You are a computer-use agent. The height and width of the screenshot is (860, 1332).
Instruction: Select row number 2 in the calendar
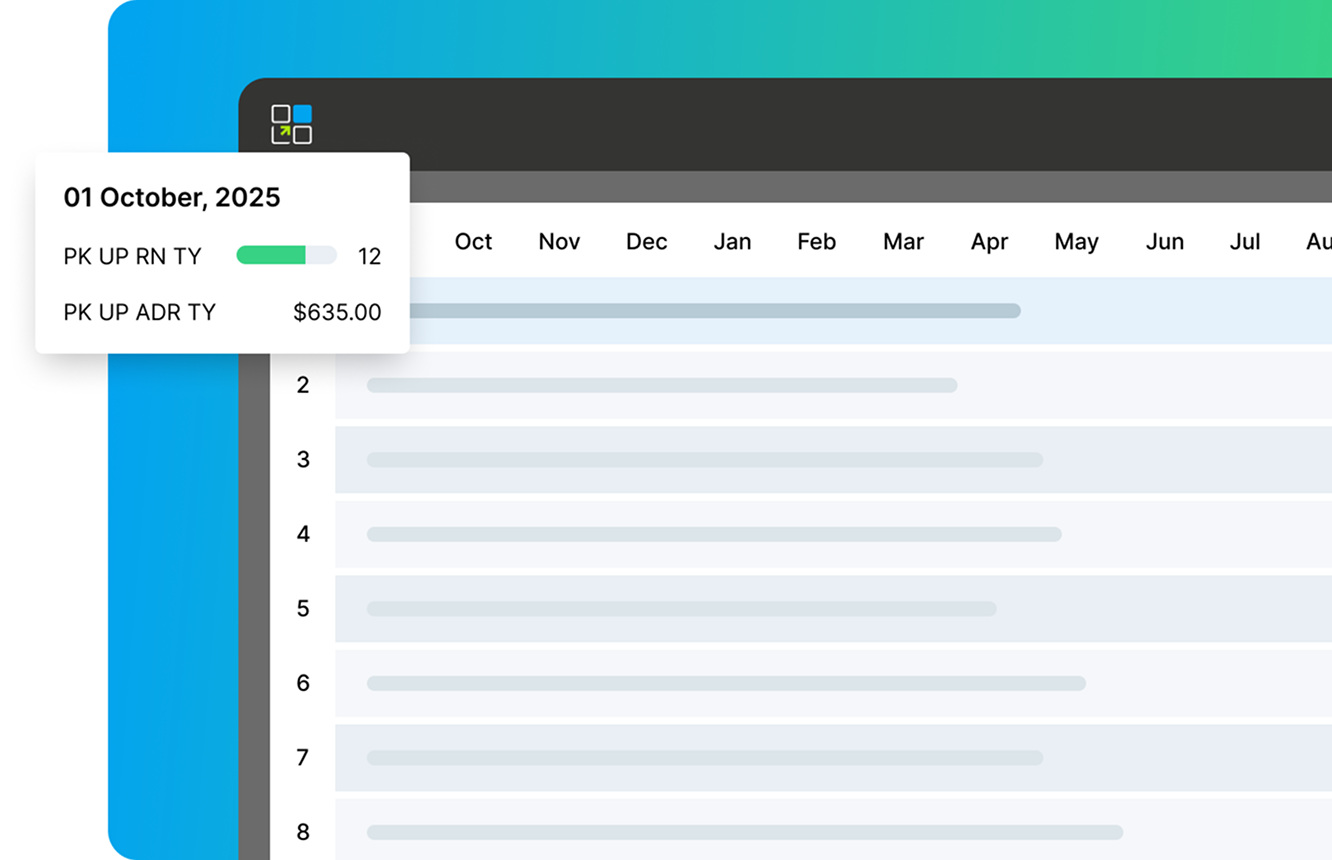(x=303, y=385)
